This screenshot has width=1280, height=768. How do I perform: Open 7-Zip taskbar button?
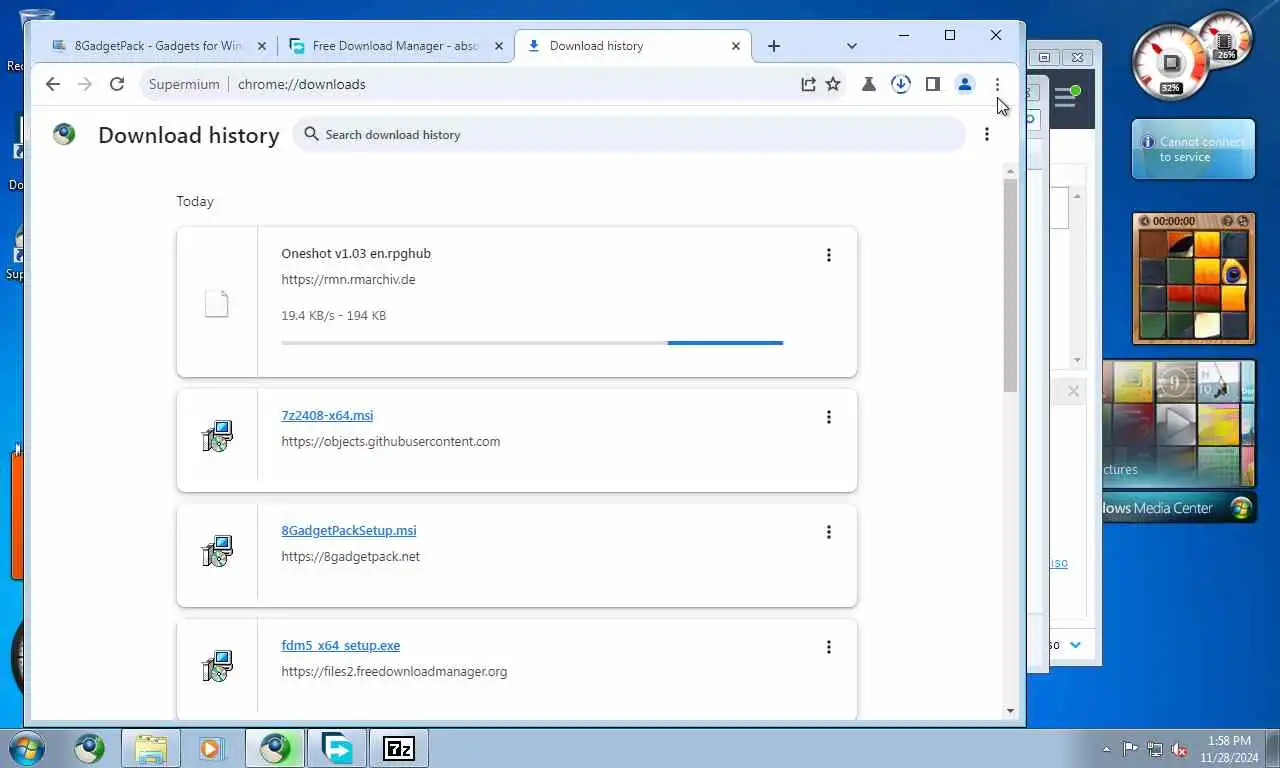[x=399, y=748]
